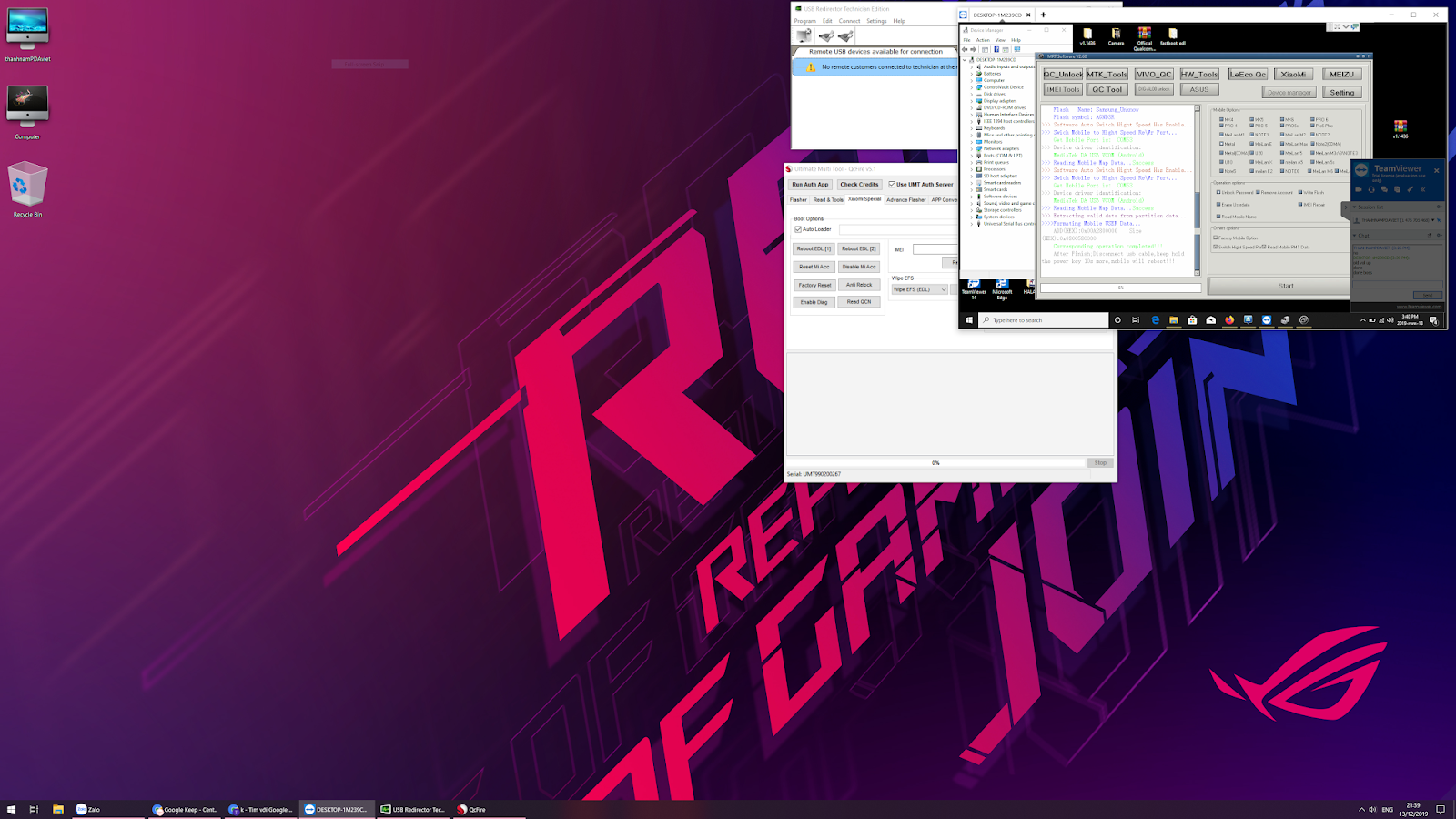
Task: Click the remote Cortana circle icon
Action: 1117,320
